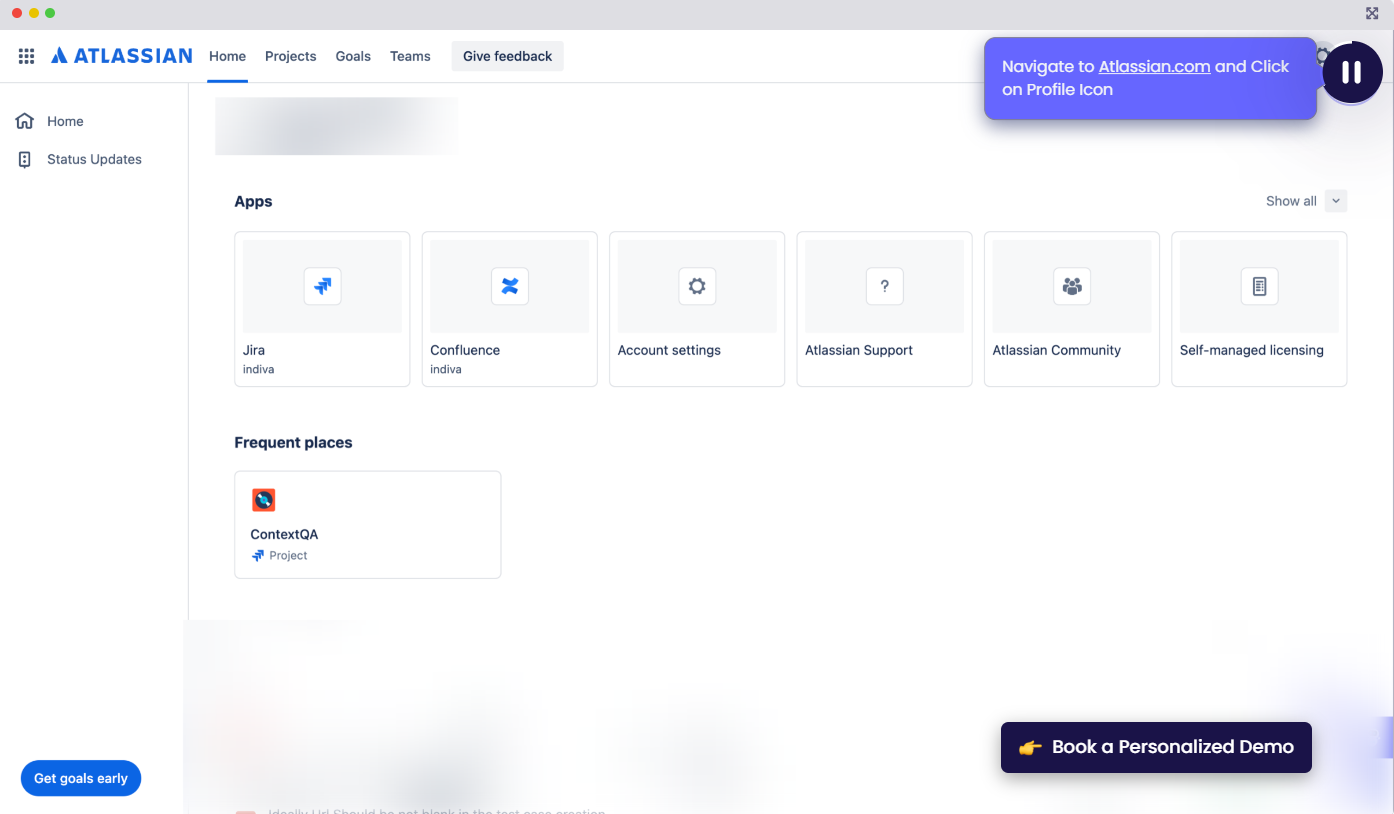Open the Confluence app icon
The width and height of the screenshot is (1394, 814).
[x=509, y=286]
